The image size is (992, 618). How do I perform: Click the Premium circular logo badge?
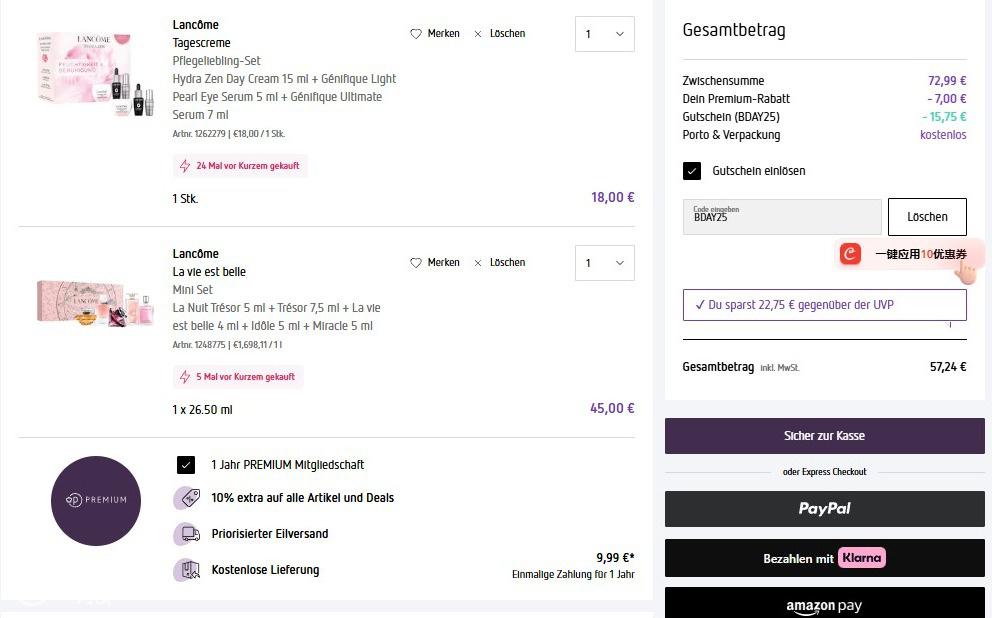96,500
